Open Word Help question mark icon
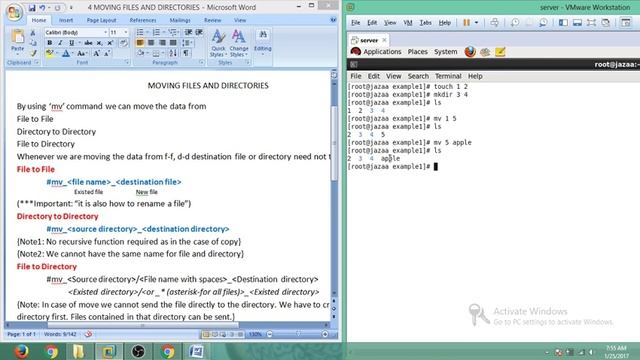 (333, 20)
